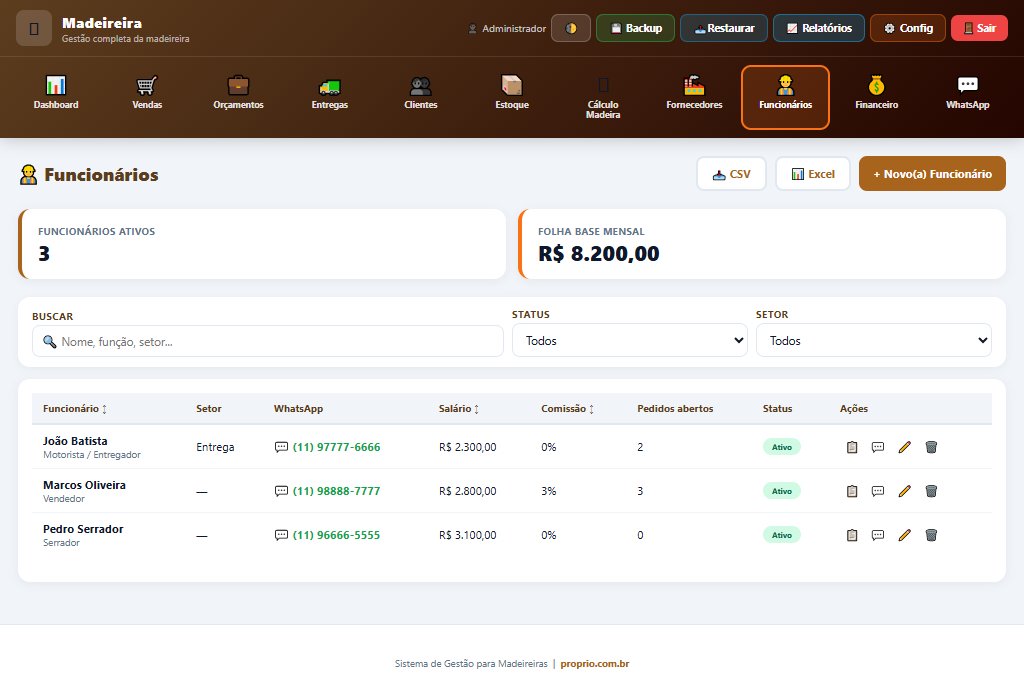View Pedro Serrador's clipboard details

click(852, 535)
